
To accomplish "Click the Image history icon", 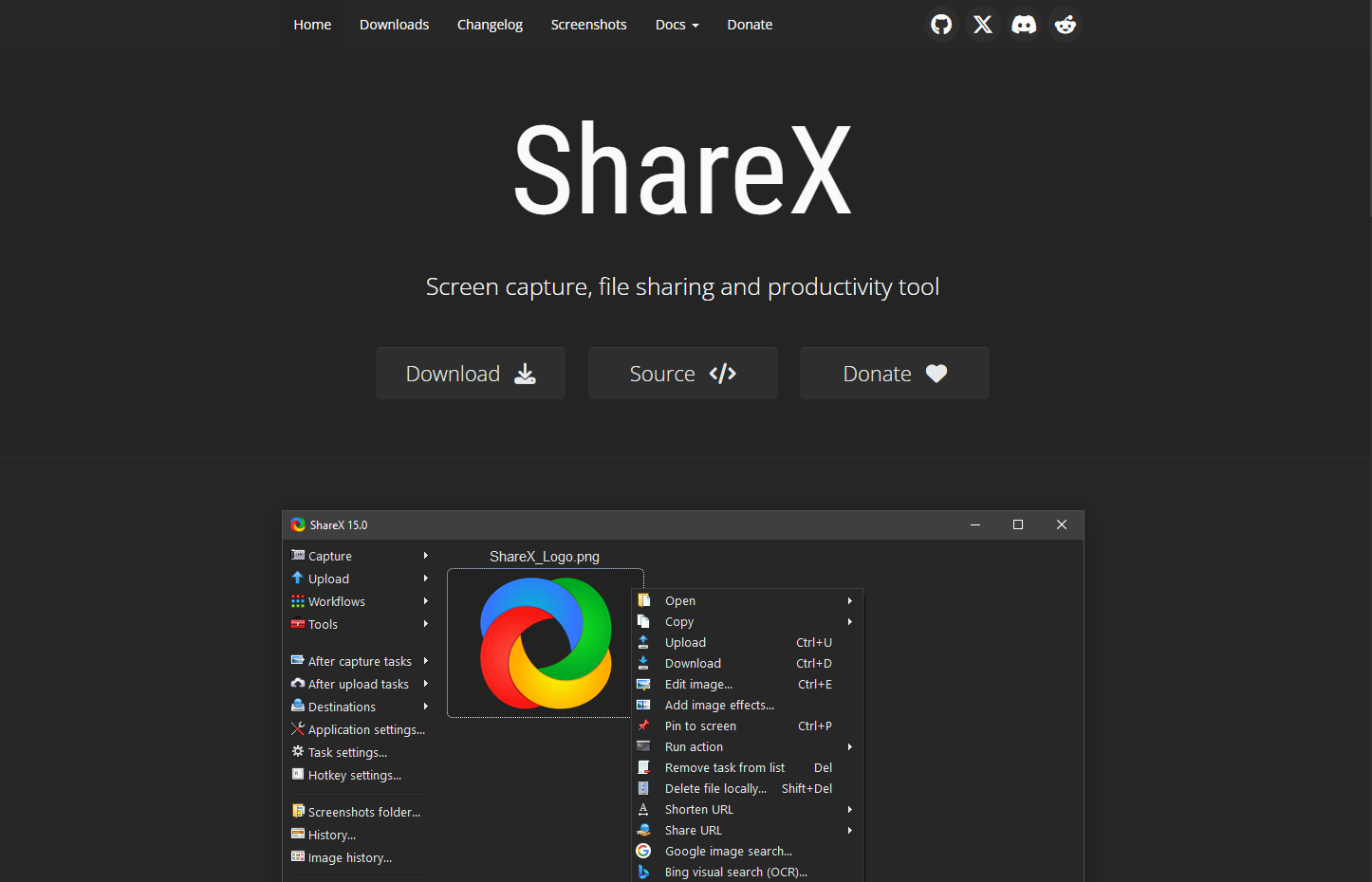I will point(298,856).
